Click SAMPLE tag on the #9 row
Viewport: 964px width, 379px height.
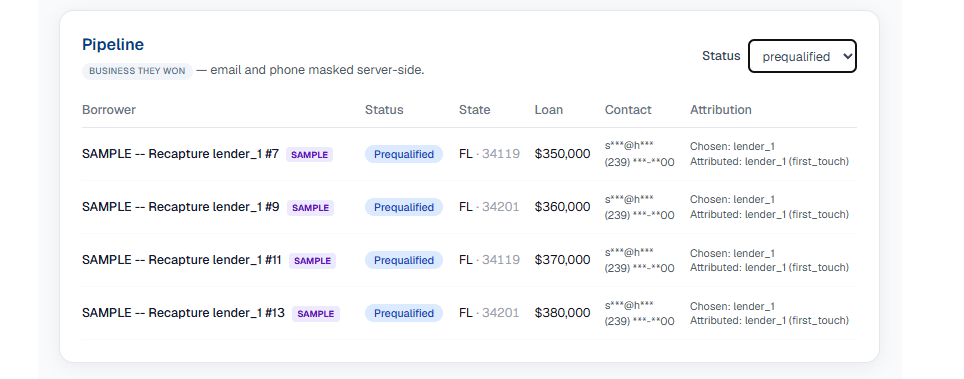pyautogui.click(x=310, y=207)
